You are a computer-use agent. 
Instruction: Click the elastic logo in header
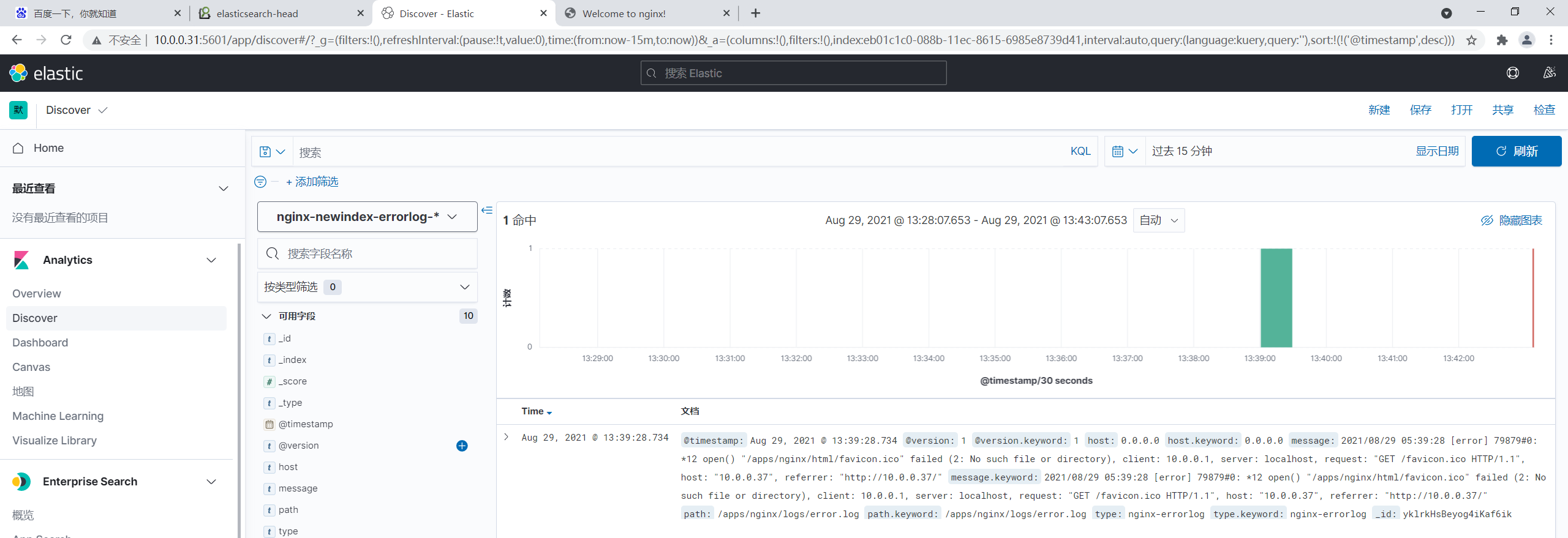(x=46, y=73)
